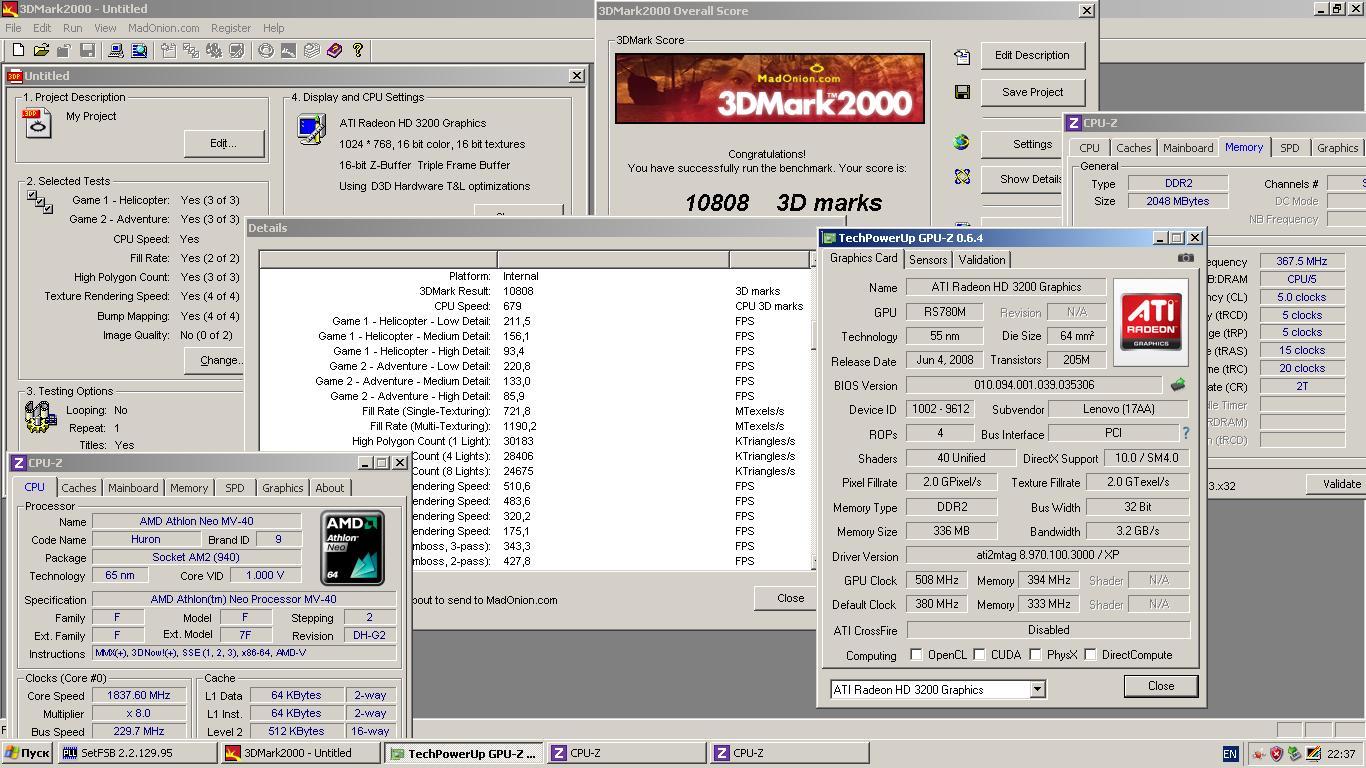This screenshot has height=768, width=1366.
Task: Click Edit... in Project Description
Action: [223, 143]
